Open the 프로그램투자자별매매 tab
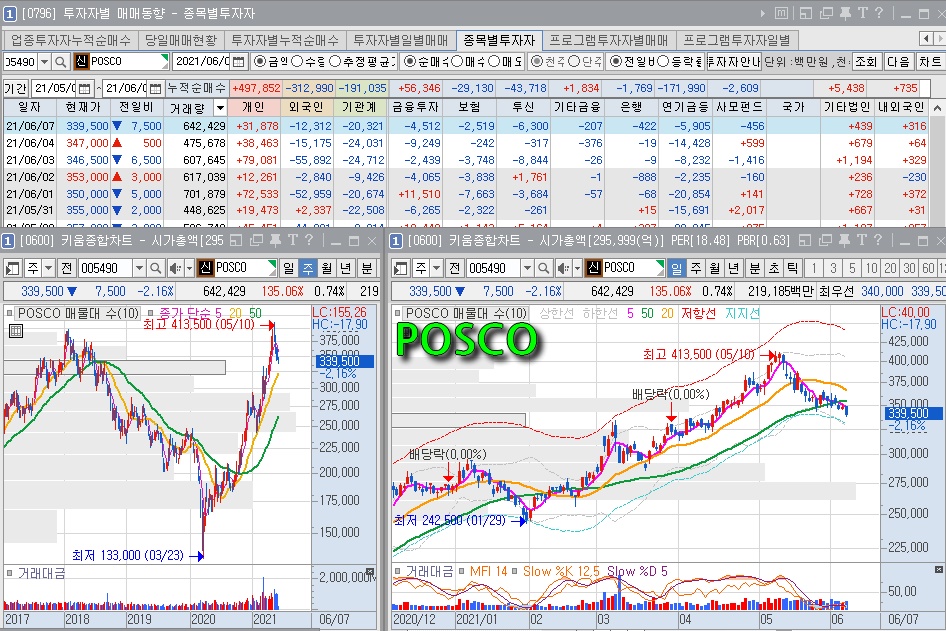This screenshot has width=946, height=631. coord(609,40)
